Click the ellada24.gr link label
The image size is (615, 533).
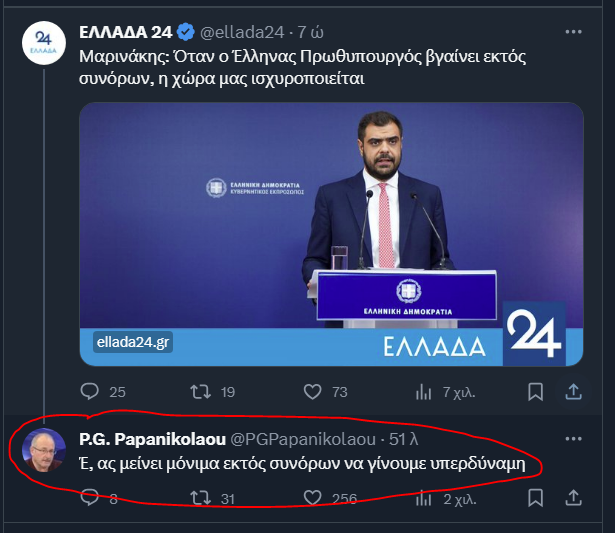pos(134,342)
